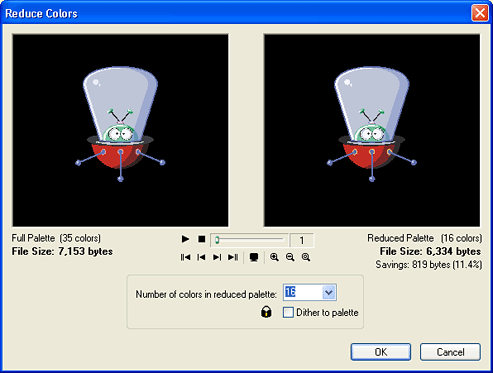This screenshot has height=373, width=493.
Task: Confirm with the OK button
Action: click(381, 352)
